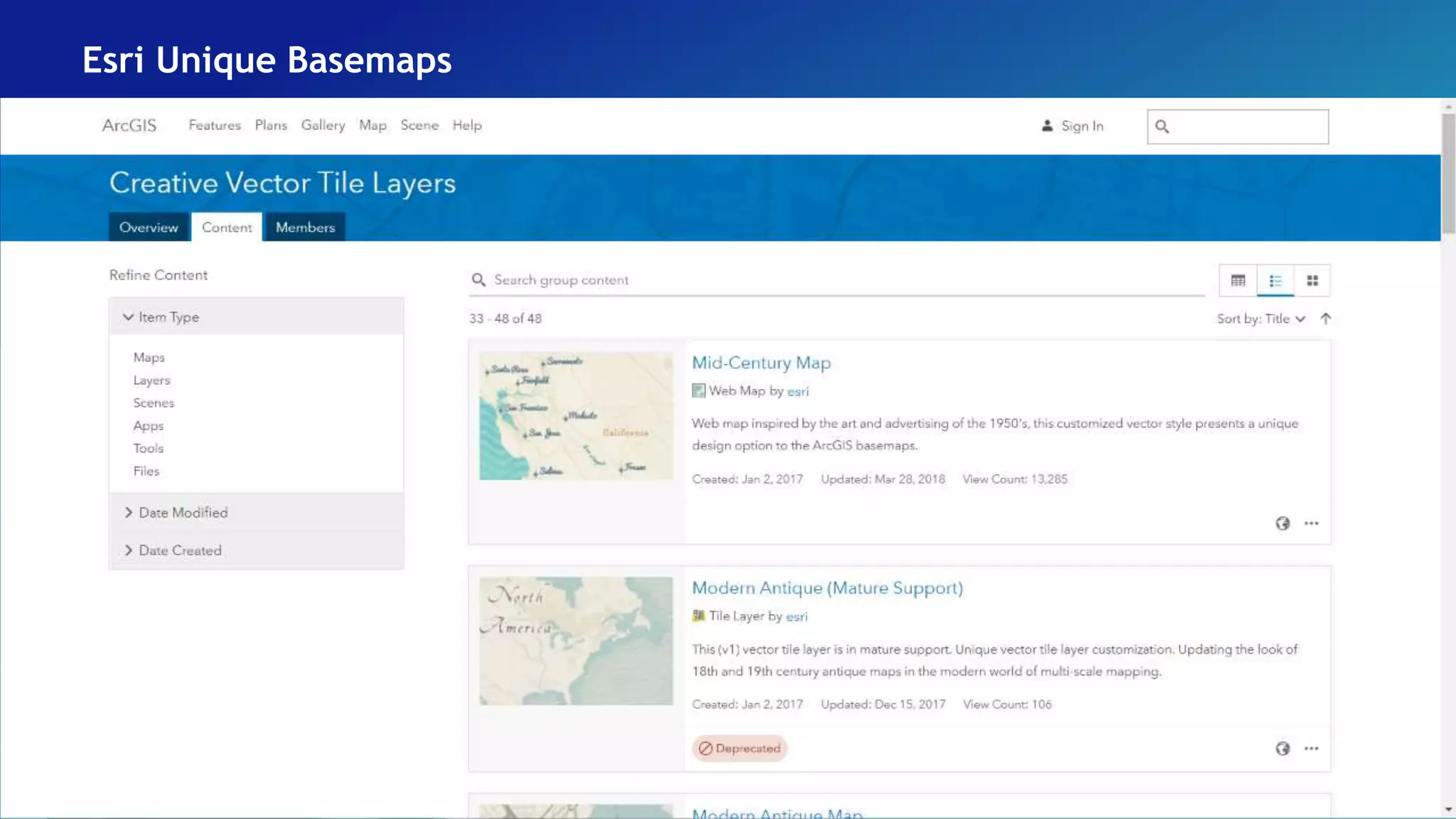Screen dimensions: 1456x819
Task: Open Scene in the navigation
Action: point(419,125)
